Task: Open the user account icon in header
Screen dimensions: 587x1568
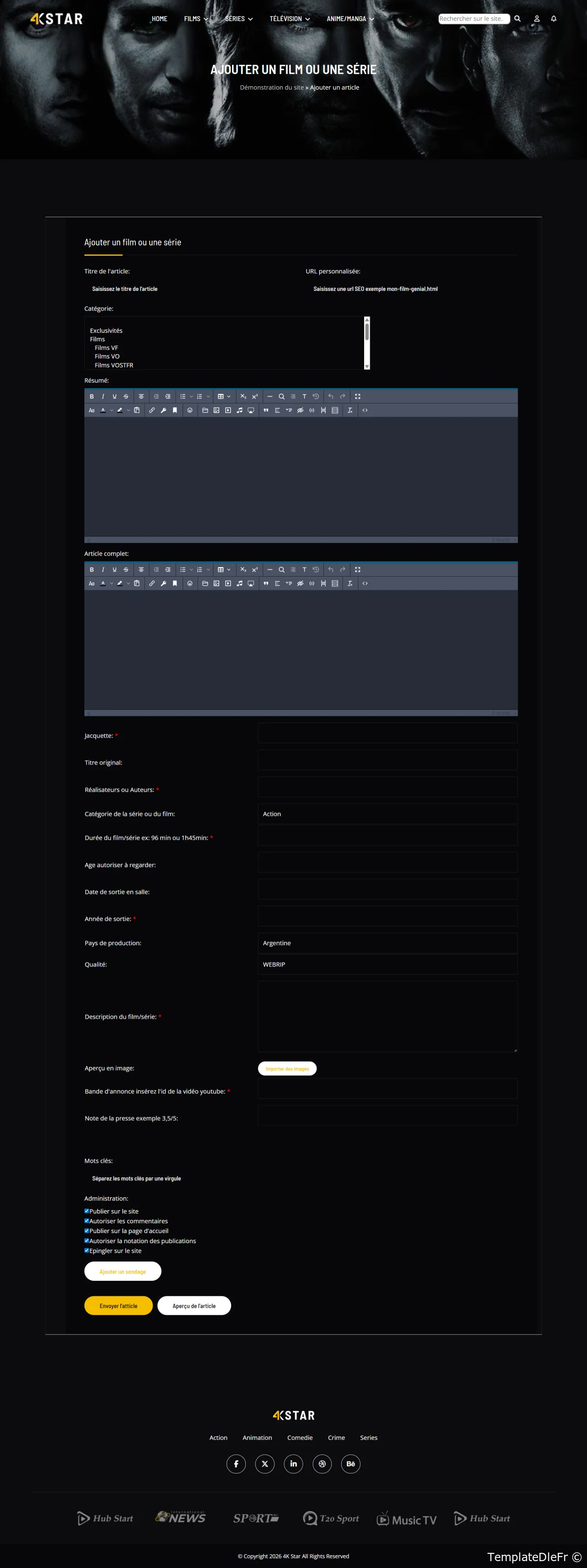Action: pos(537,19)
